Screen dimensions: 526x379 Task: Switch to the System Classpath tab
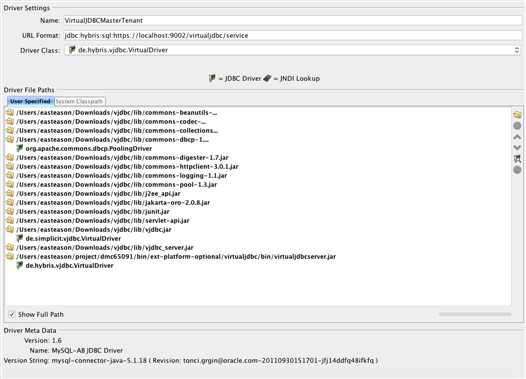pos(80,101)
